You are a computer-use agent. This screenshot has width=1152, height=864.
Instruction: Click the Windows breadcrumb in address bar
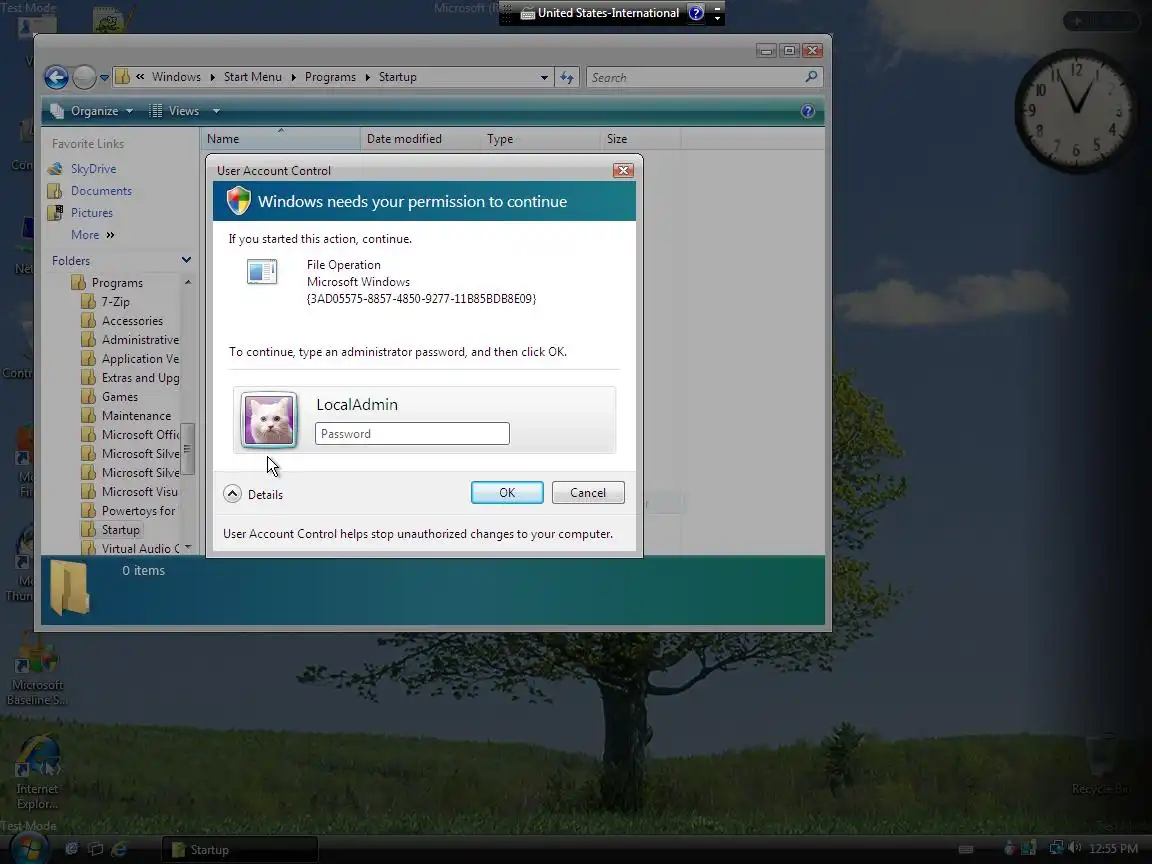[176, 77]
